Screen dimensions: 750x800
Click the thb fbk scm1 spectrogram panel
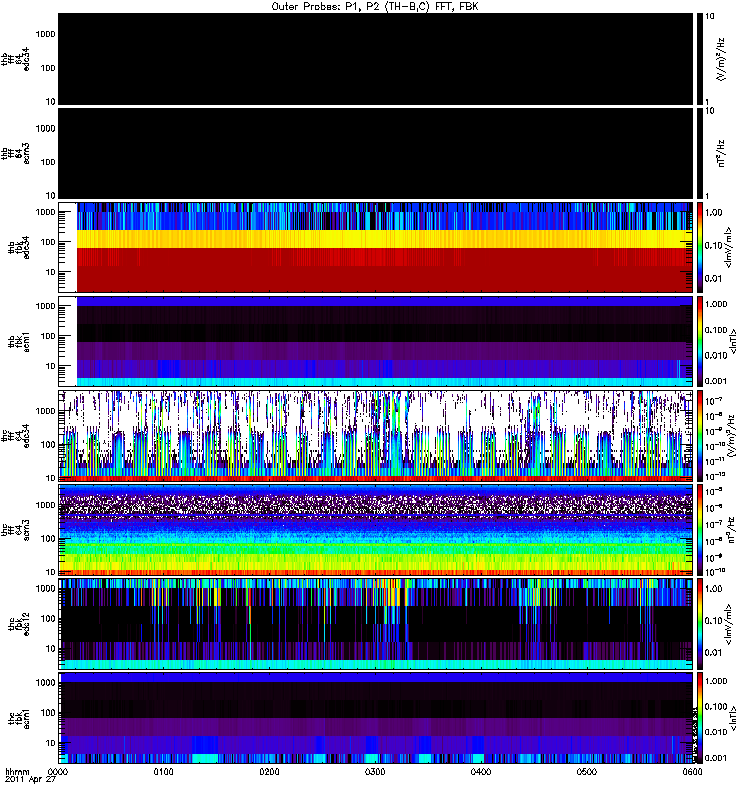376,341
